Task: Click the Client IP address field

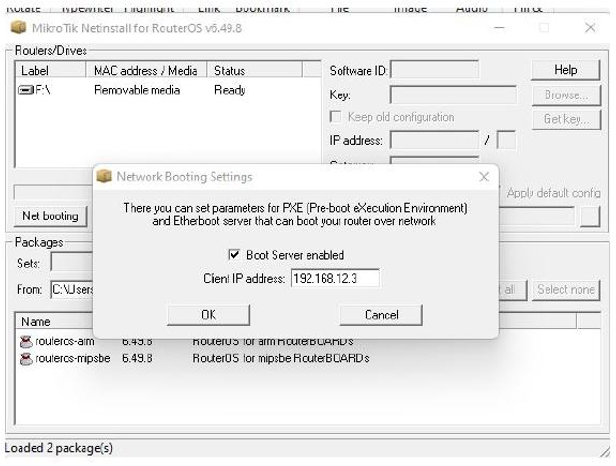Action: pos(335,278)
